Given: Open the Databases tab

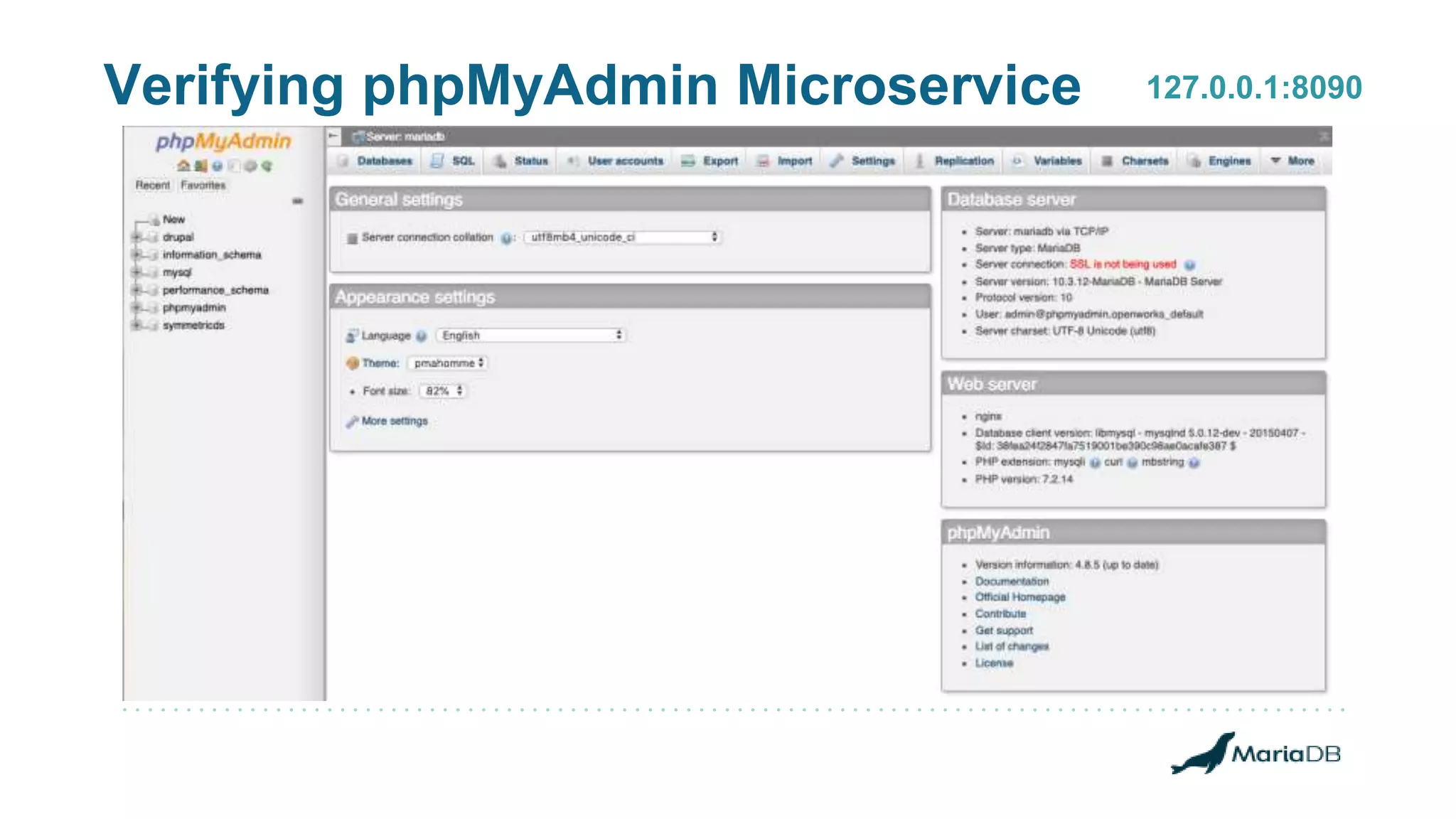Looking at the screenshot, I should click(375, 161).
